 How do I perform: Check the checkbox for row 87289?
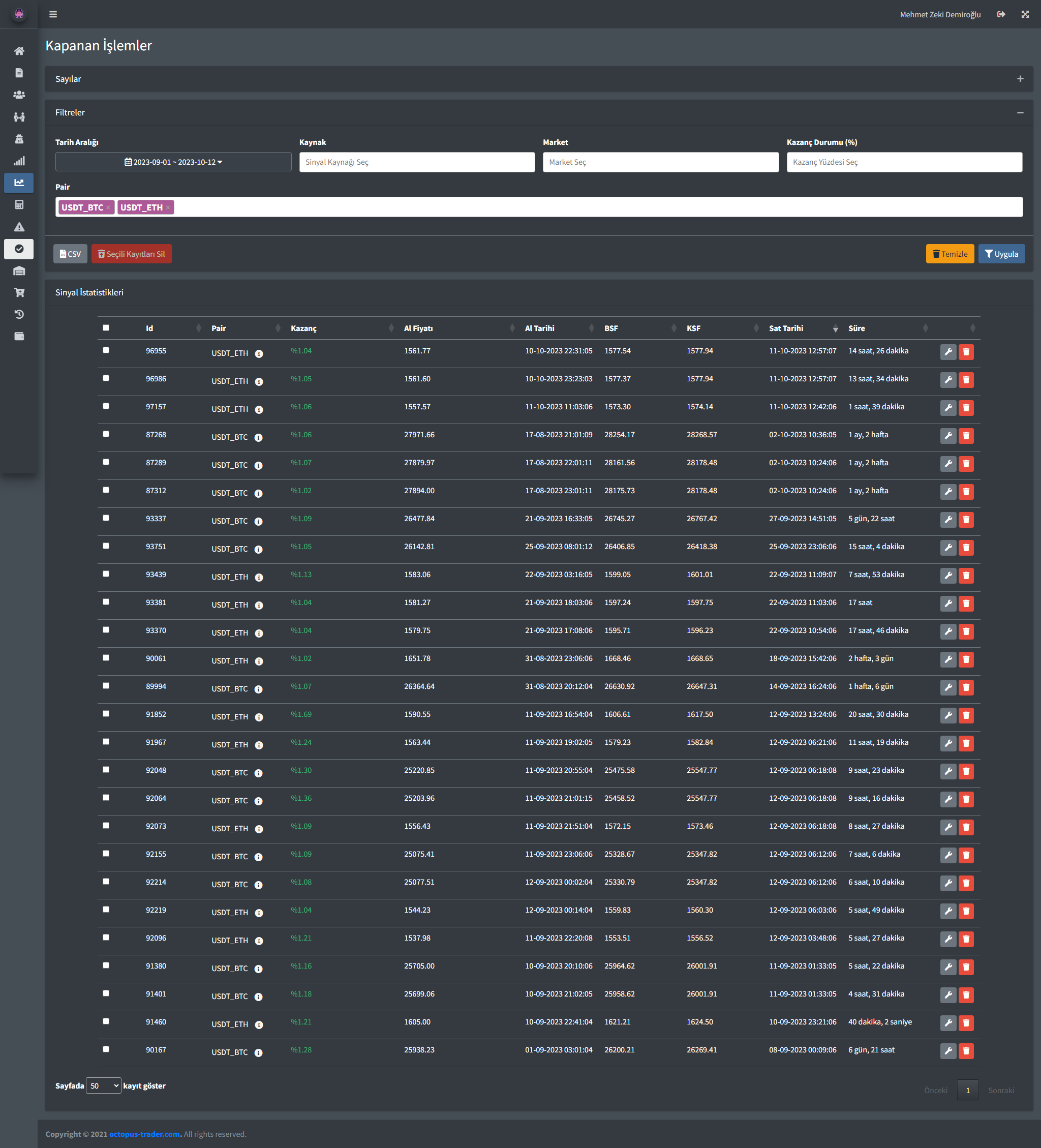pyautogui.click(x=106, y=462)
